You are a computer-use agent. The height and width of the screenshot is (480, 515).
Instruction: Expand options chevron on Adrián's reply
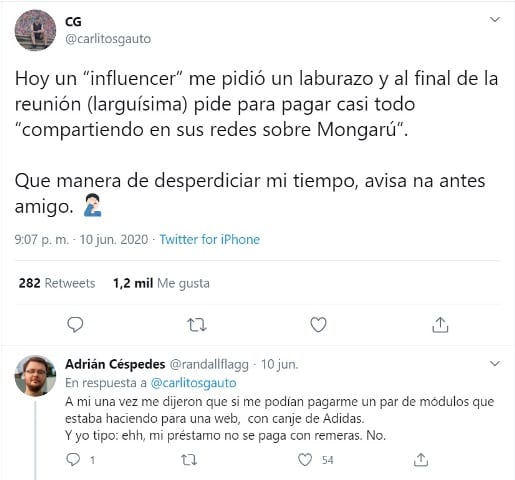pyautogui.click(x=495, y=363)
